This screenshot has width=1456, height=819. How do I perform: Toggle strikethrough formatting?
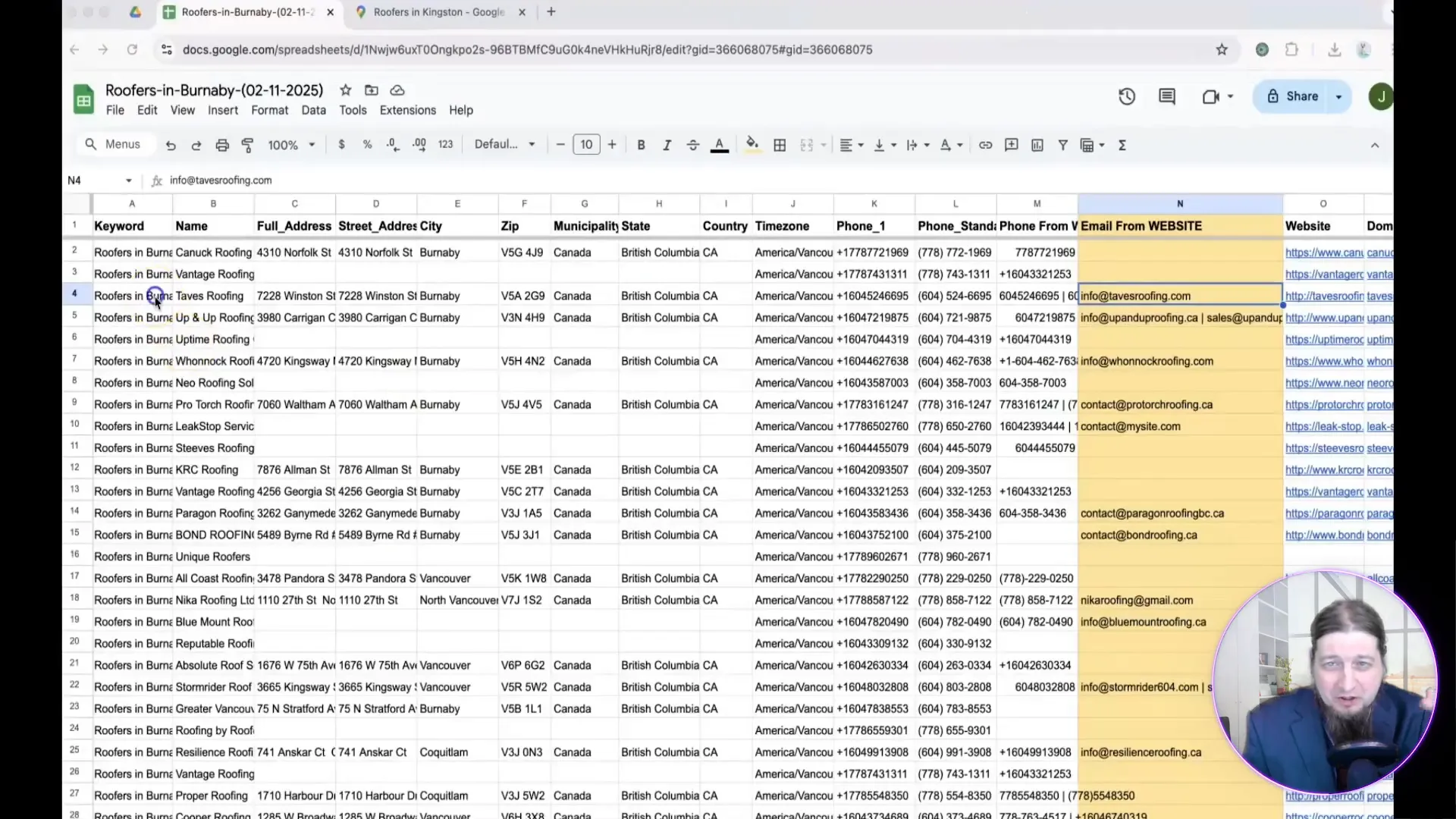(x=693, y=145)
